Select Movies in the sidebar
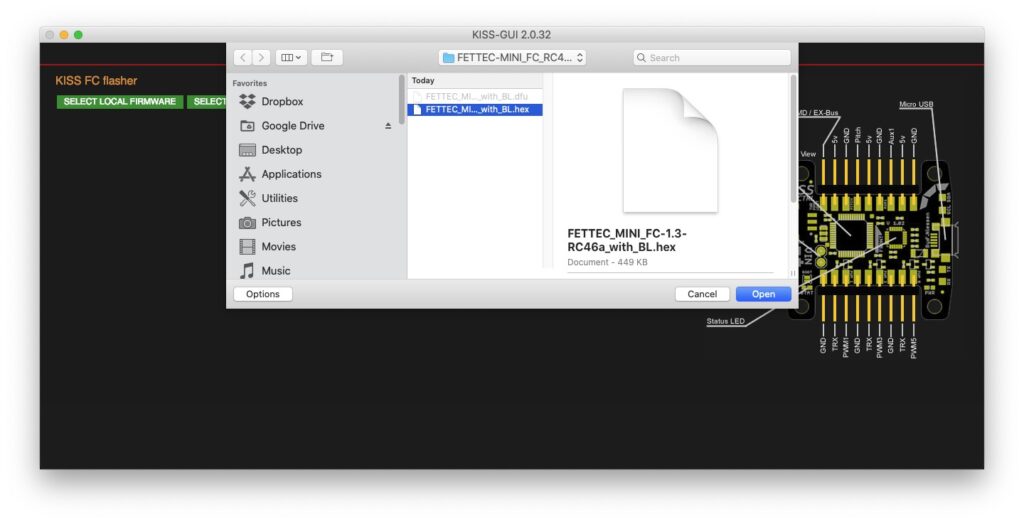 [278, 246]
